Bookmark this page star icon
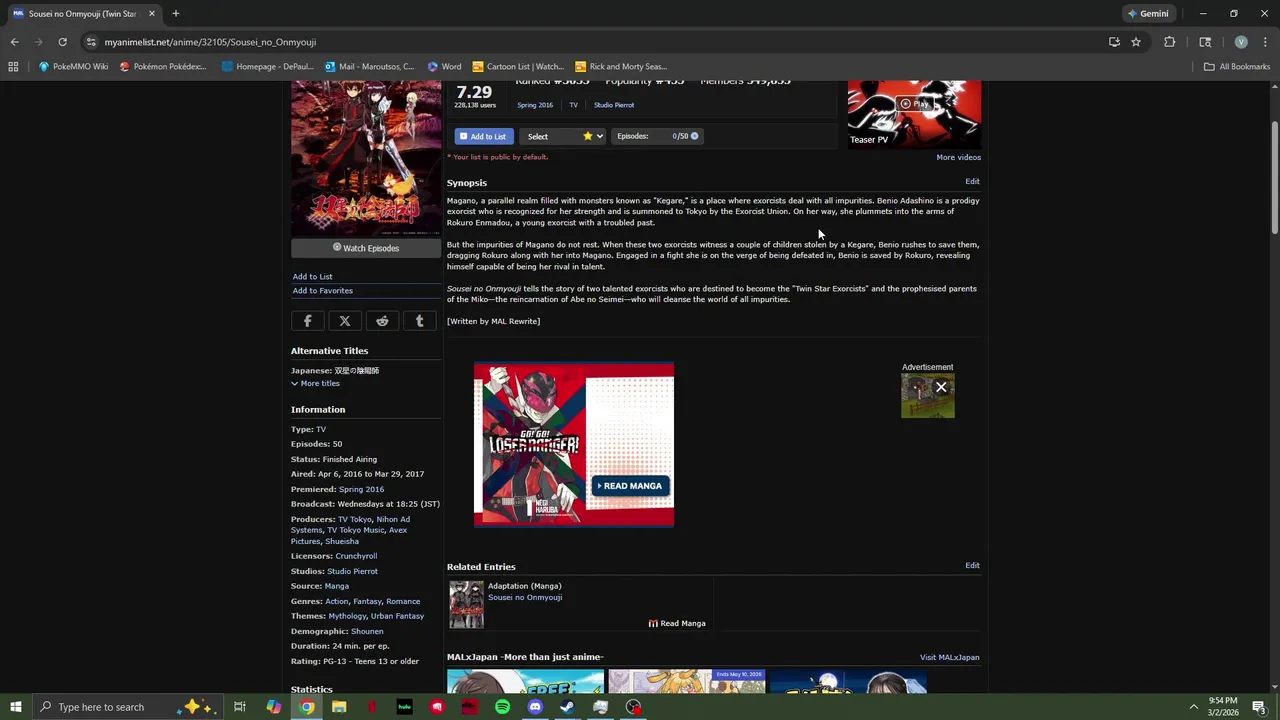This screenshot has height=720, width=1280. tap(1136, 42)
